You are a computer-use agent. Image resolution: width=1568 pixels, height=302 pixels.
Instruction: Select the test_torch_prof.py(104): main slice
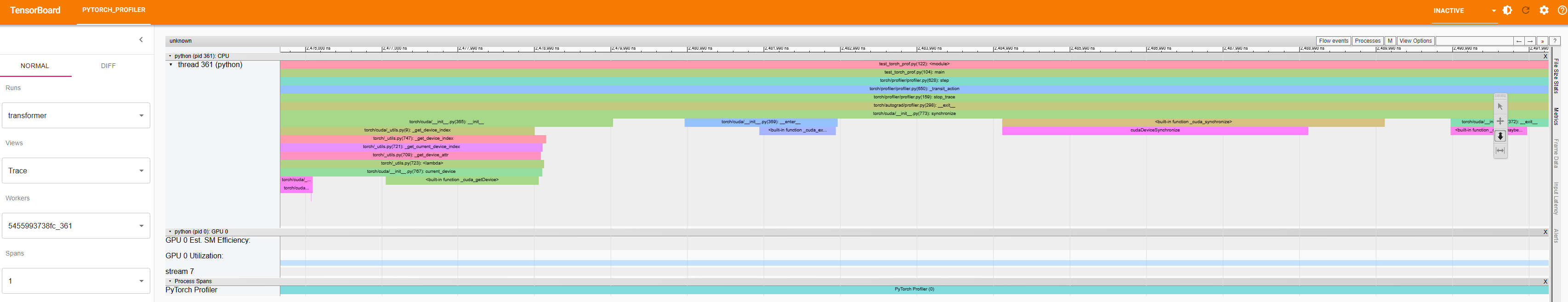tap(914, 73)
